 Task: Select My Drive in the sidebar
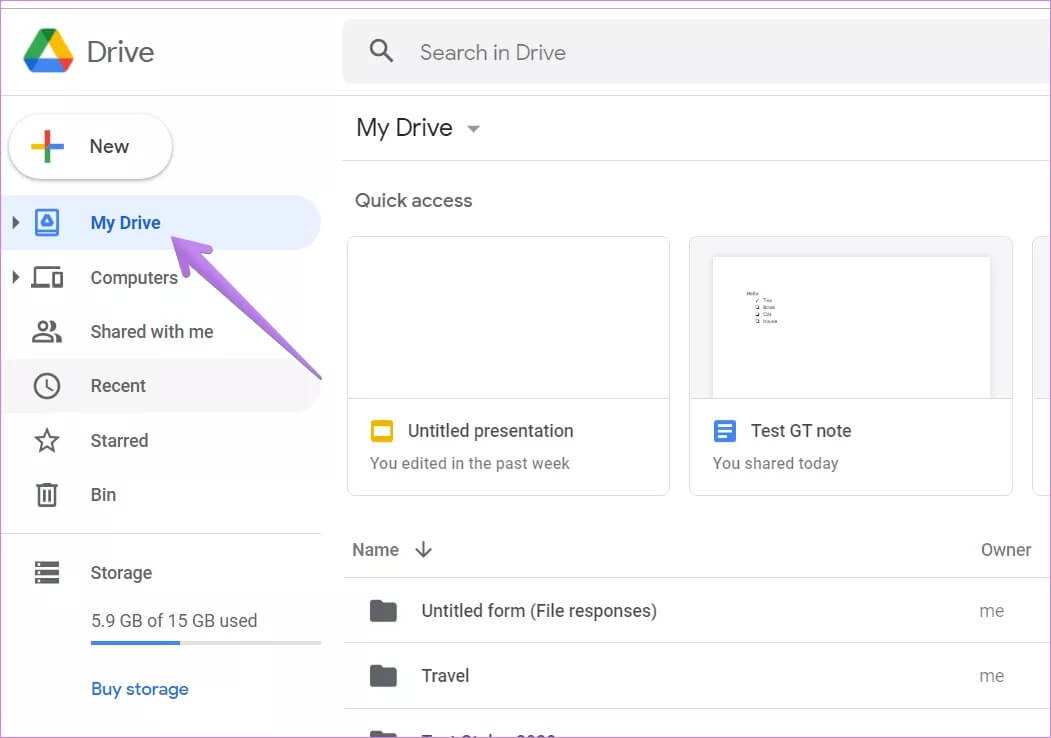125,223
